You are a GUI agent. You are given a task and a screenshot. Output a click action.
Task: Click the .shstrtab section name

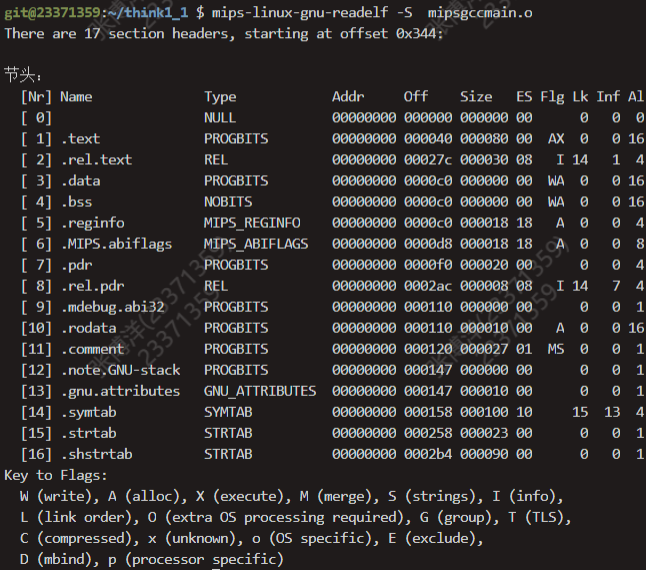click(x=96, y=454)
